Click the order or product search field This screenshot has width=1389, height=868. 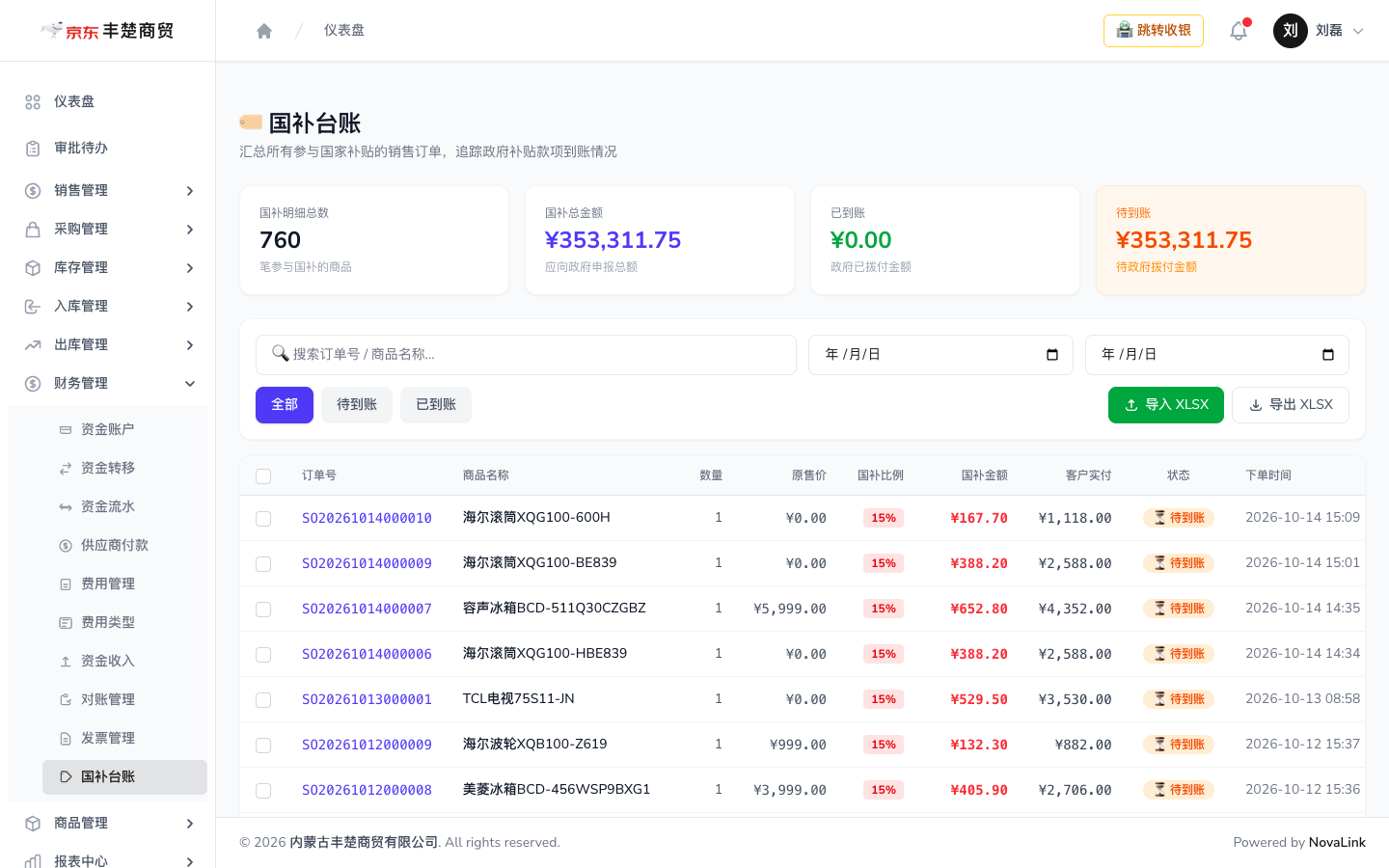tap(526, 355)
